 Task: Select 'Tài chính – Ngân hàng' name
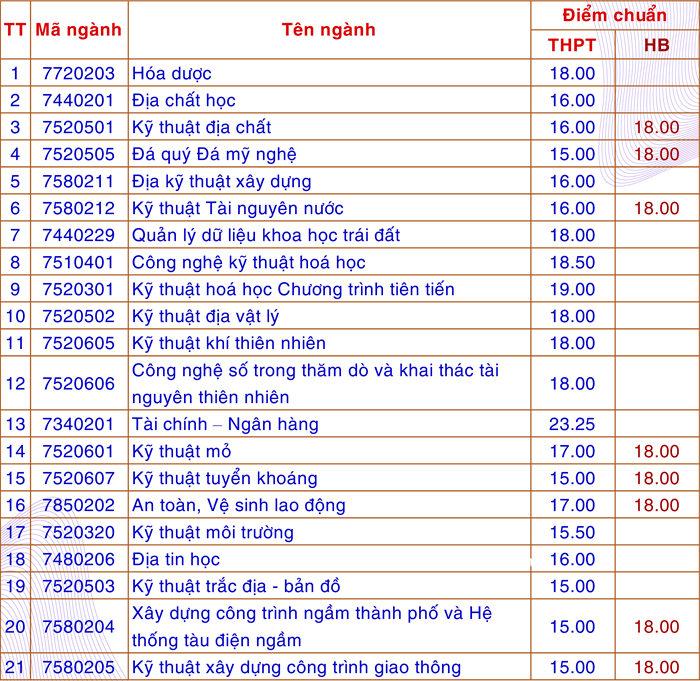click(225, 424)
